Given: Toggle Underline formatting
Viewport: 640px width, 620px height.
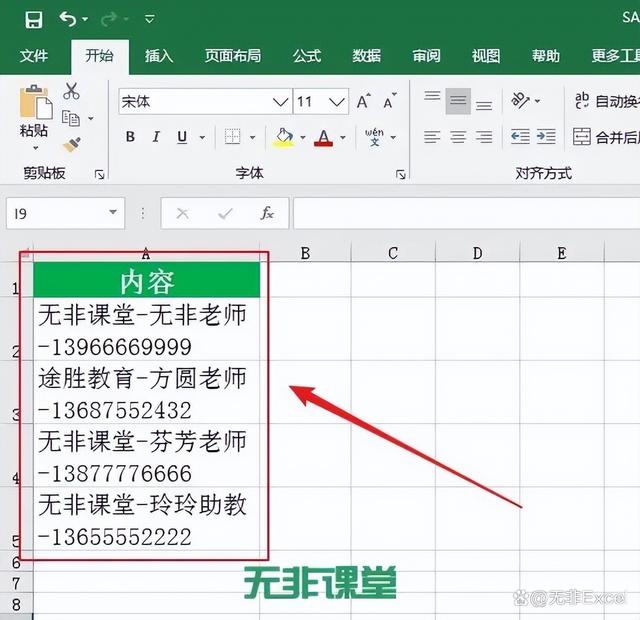Looking at the screenshot, I should [x=182, y=137].
